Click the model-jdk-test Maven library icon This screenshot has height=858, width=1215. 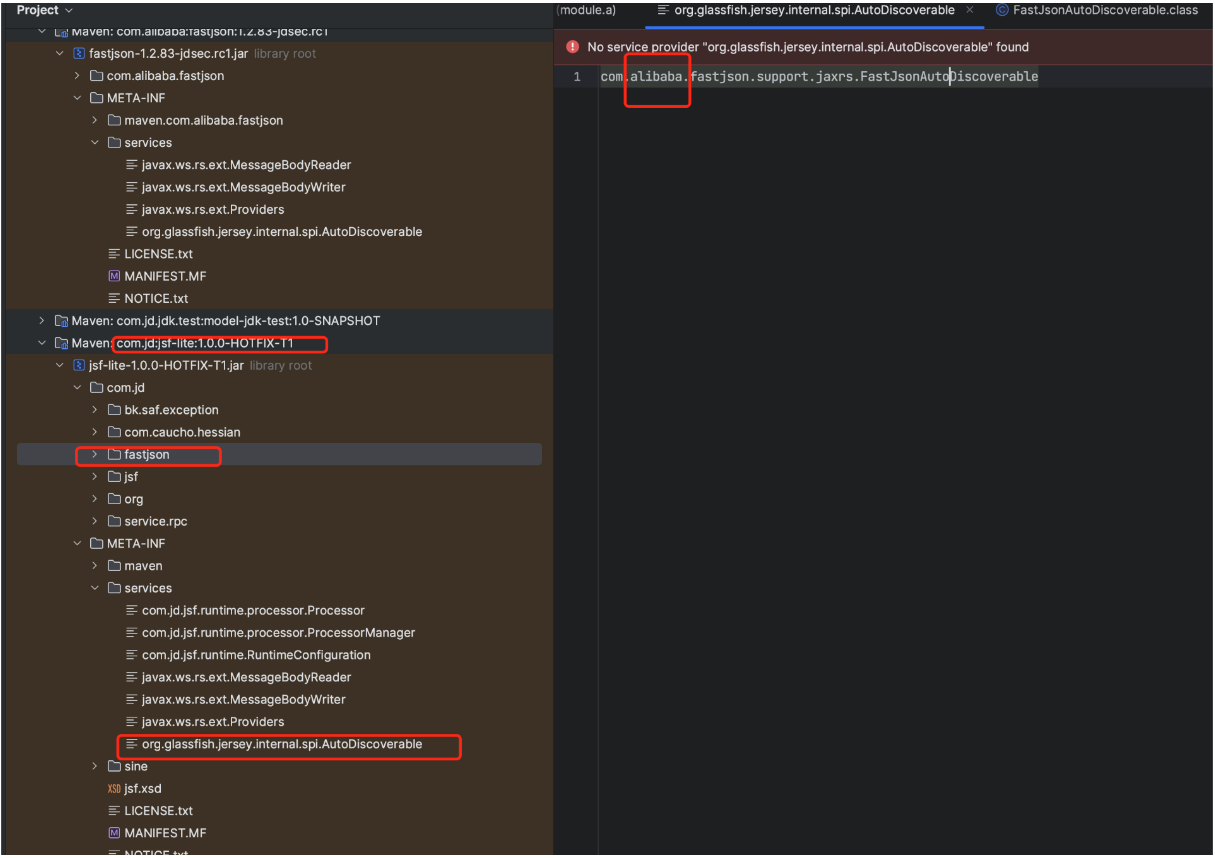(61, 321)
